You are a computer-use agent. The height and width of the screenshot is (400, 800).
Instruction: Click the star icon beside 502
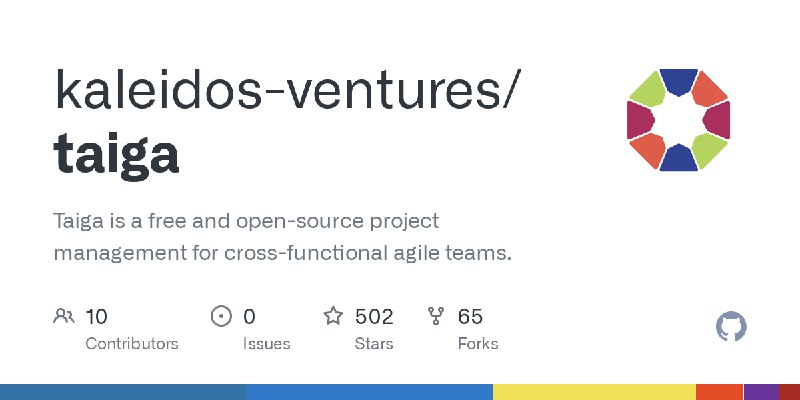333,316
